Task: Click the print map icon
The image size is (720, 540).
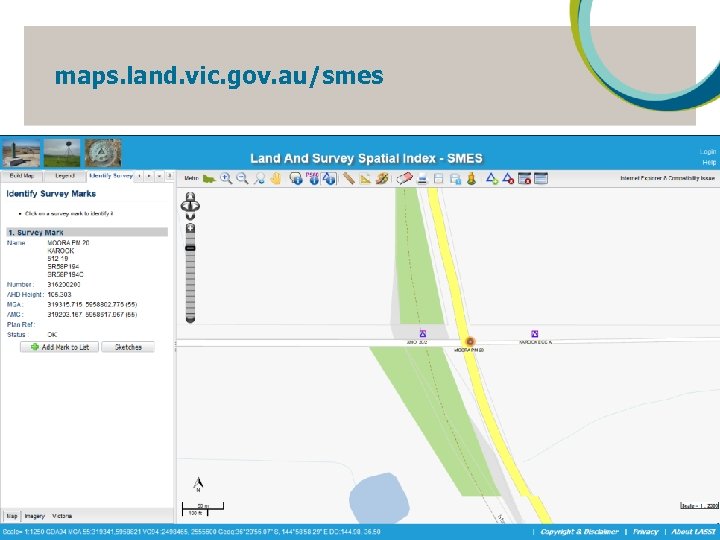Action: point(422,179)
